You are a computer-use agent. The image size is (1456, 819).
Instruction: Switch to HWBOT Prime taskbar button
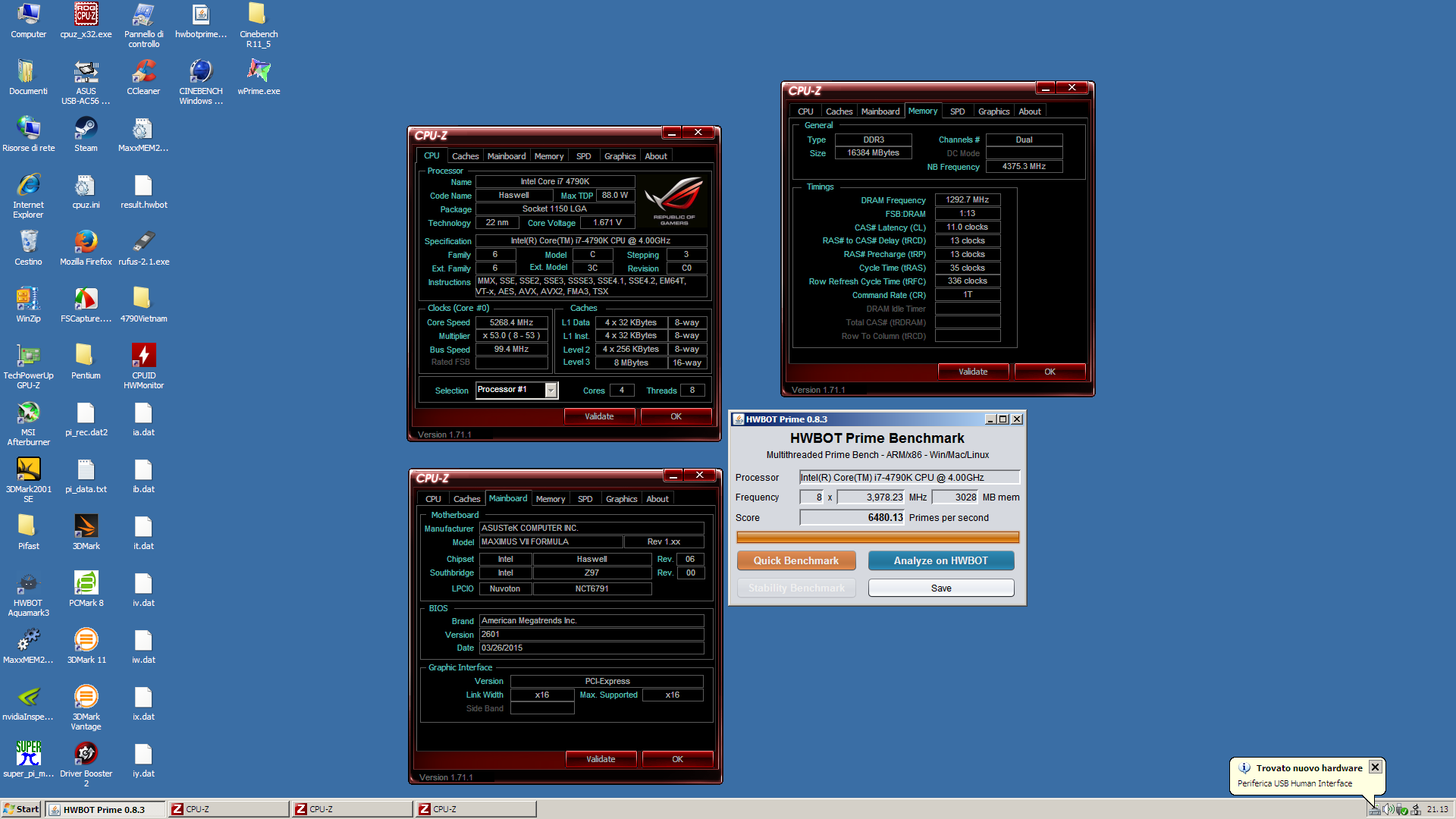[x=105, y=809]
